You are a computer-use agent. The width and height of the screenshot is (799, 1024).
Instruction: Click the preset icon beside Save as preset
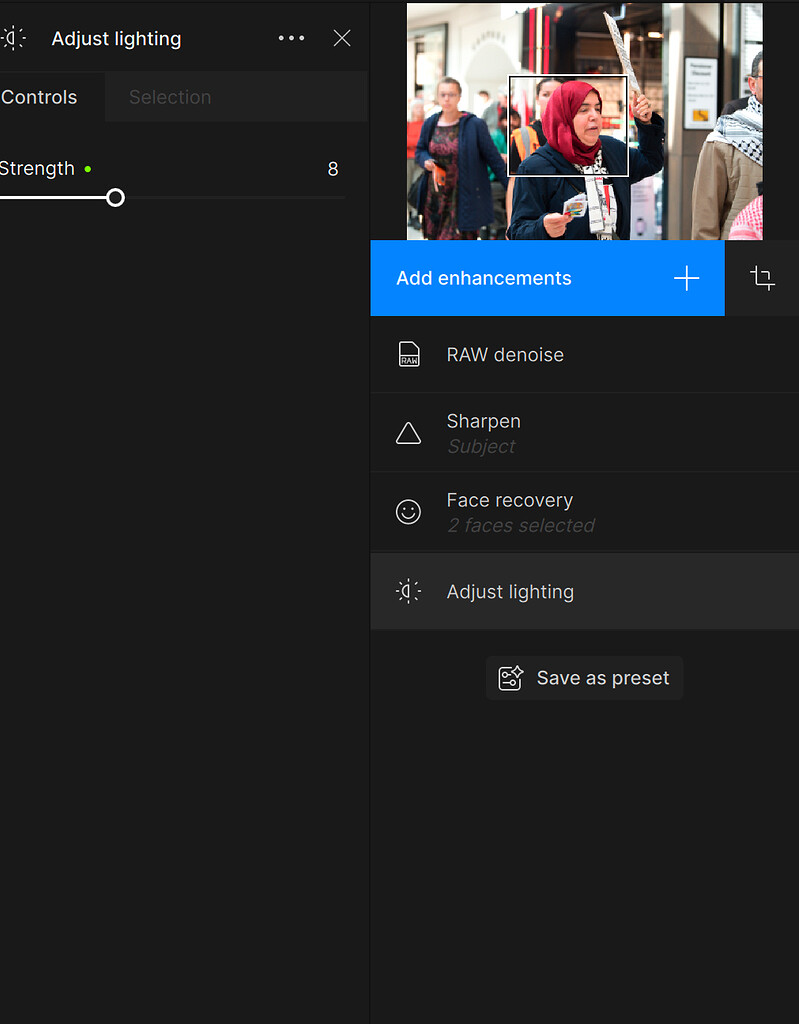click(511, 678)
